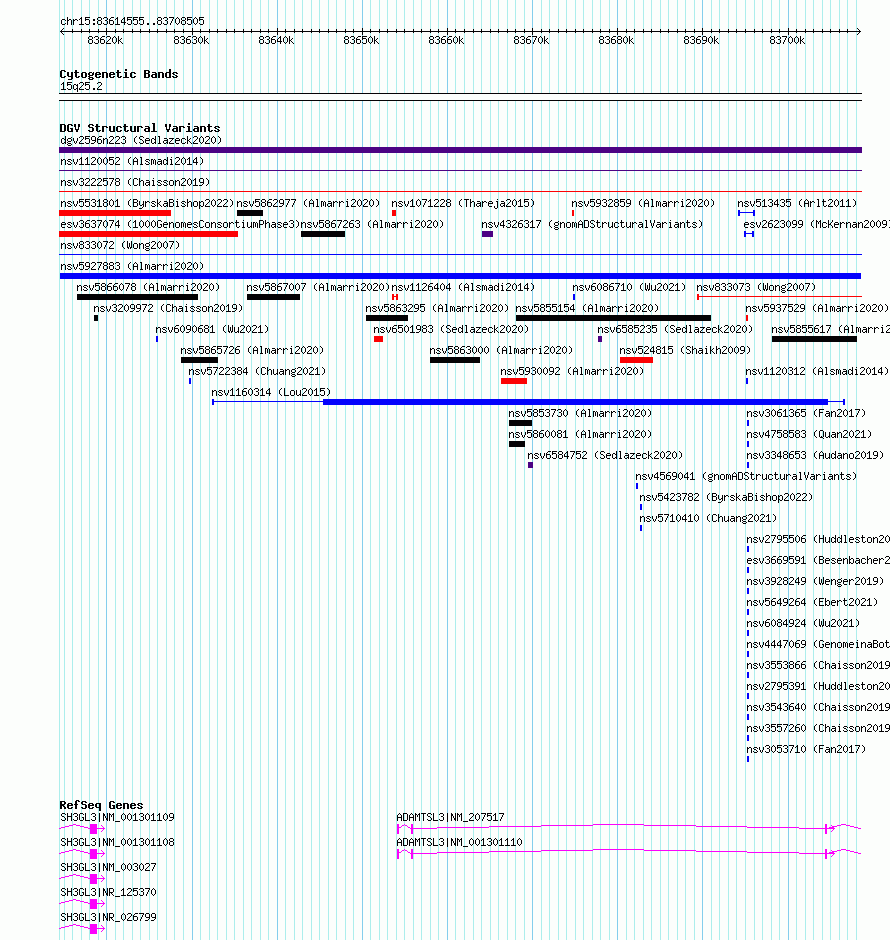Click the purple bar under nsv4326317
The image size is (890, 940).
[x=487, y=234]
